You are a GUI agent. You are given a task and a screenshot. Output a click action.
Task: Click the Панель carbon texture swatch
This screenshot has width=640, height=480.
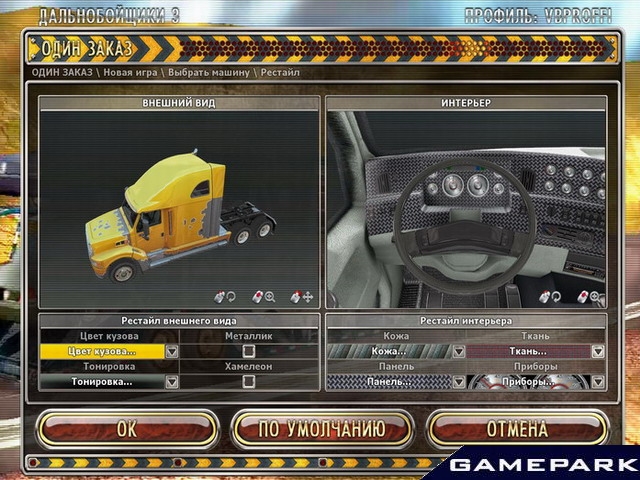click(389, 382)
